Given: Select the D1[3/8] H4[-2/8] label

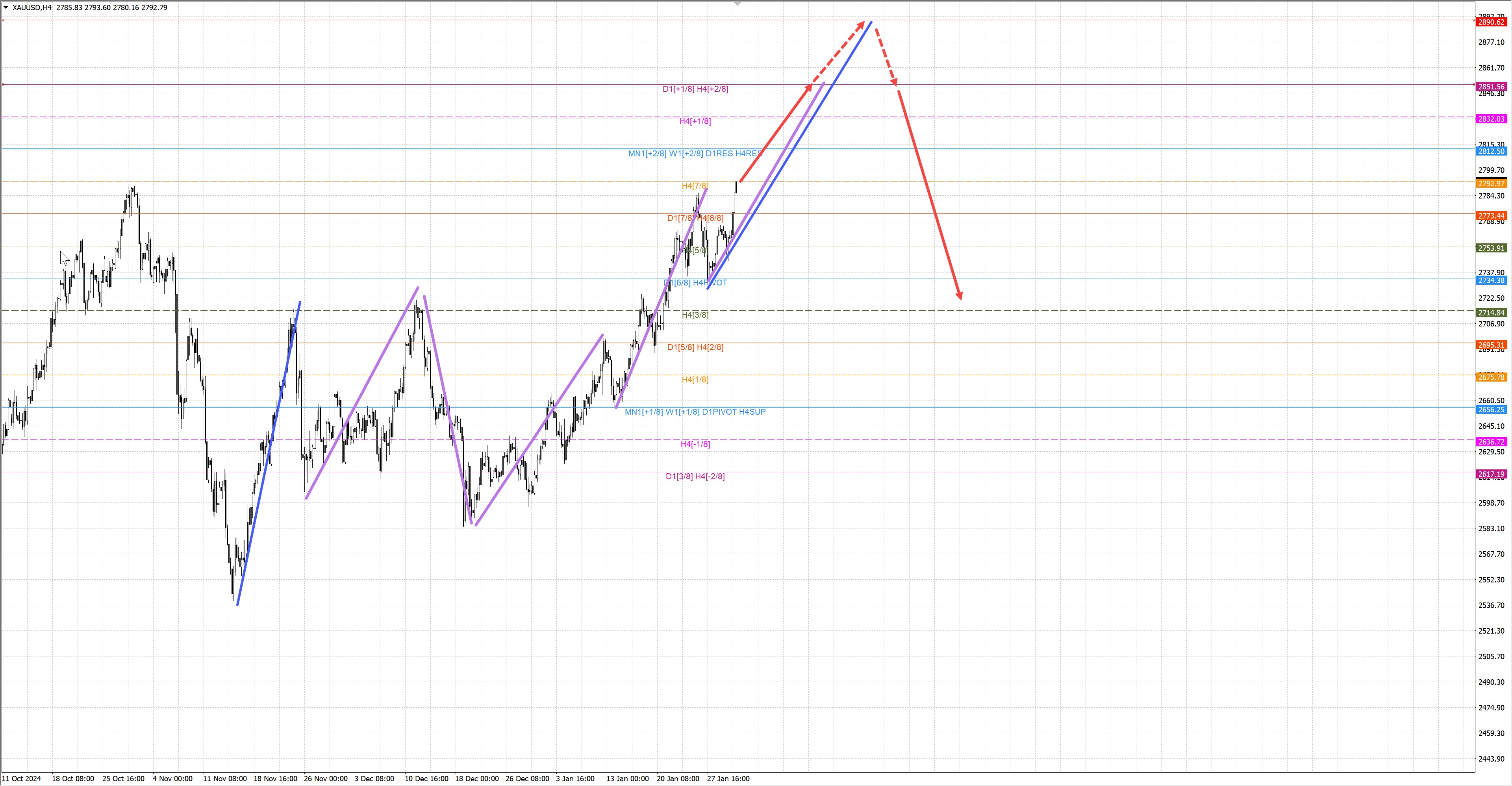Looking at the screenshot, I should click(x=695, y=476).
